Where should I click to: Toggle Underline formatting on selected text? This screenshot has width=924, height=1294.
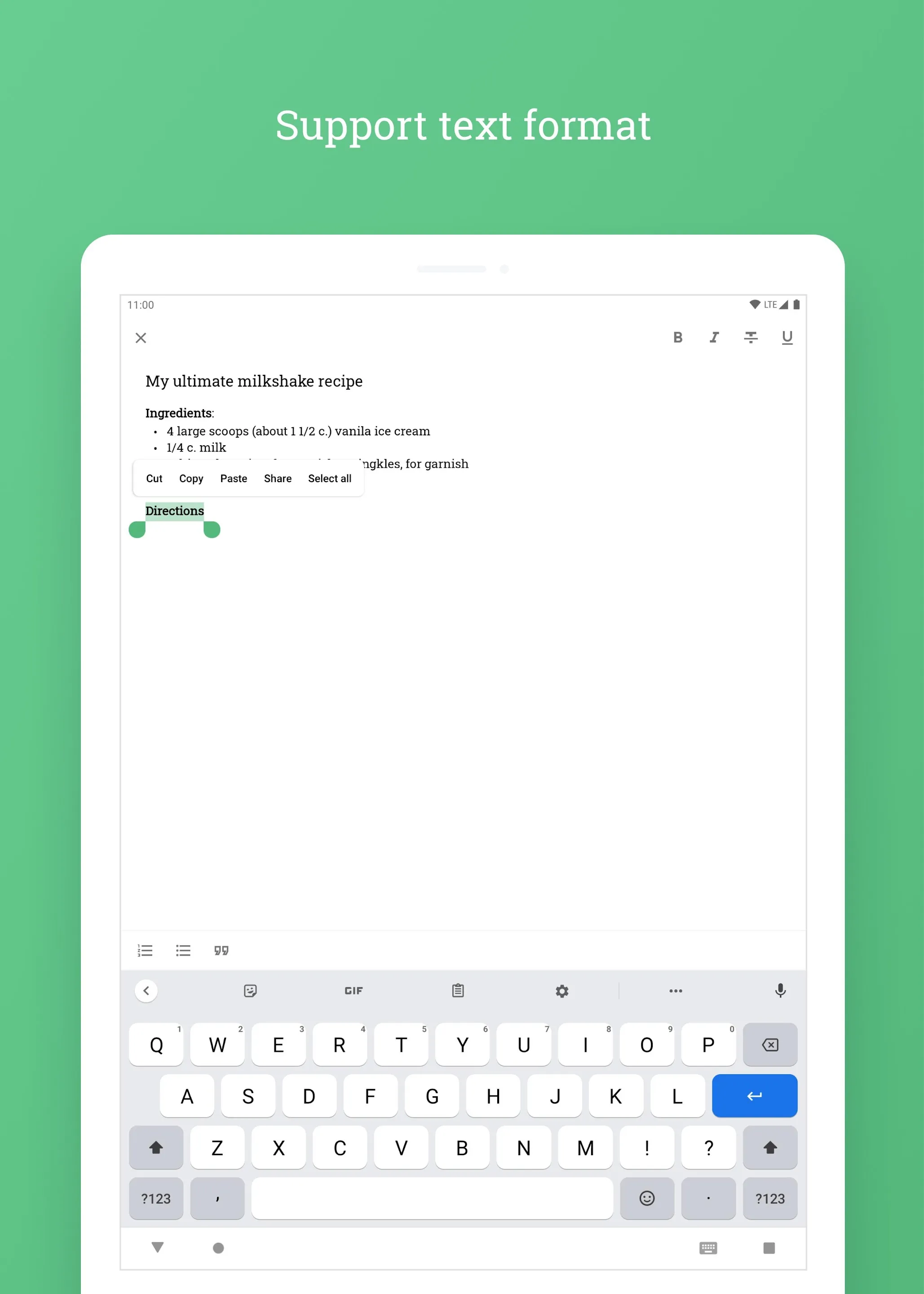[x=789, y=338]
